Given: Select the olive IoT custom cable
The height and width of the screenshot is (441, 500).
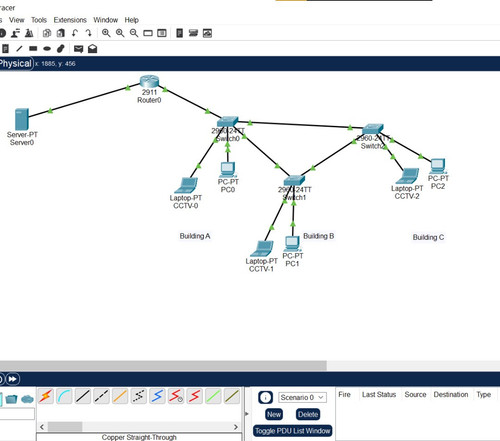Looking at the screenshot, I should (x=232, y=396).
